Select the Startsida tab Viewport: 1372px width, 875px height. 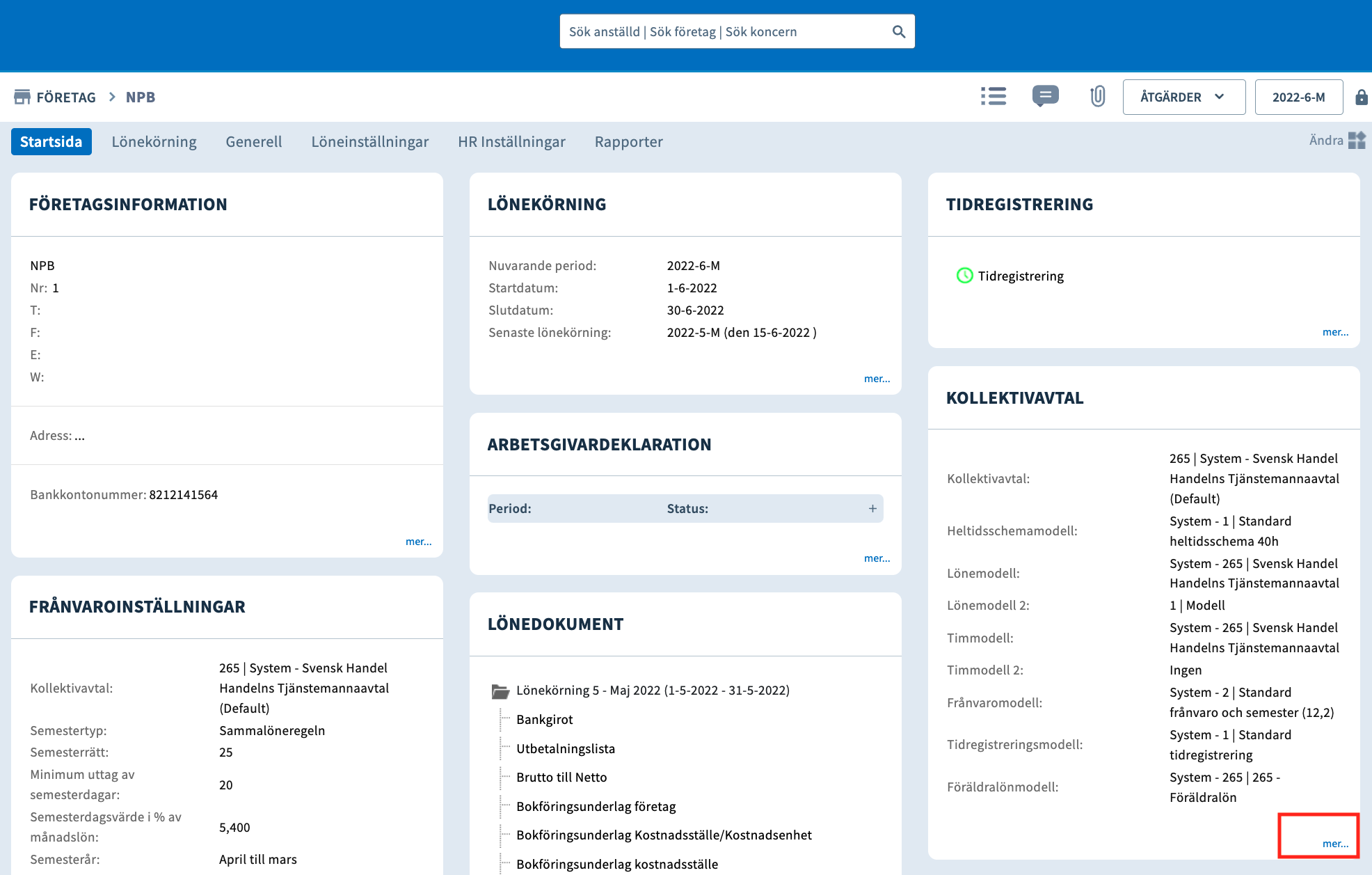pos(51,141)
